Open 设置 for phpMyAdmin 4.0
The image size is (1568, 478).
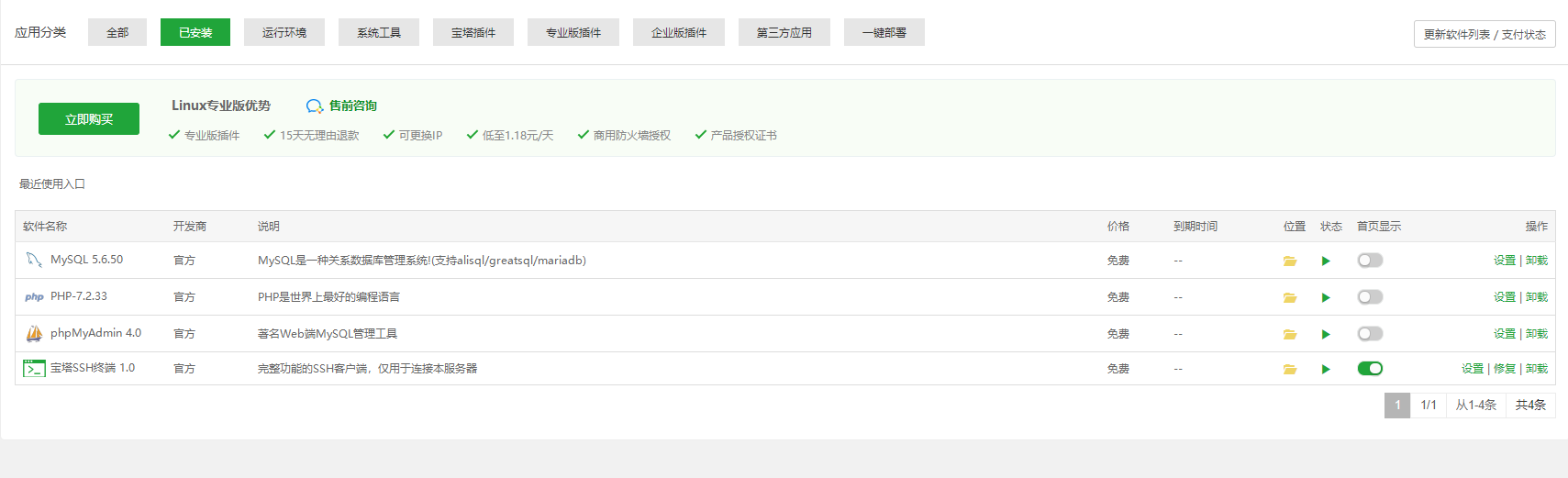click(1505, 334)
